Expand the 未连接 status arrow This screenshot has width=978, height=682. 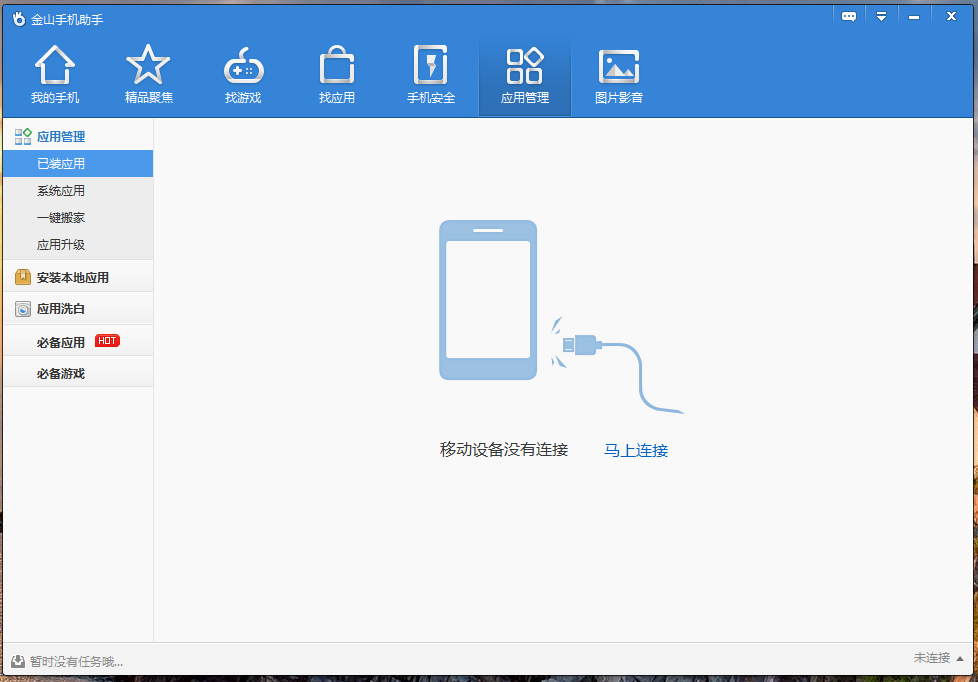coord(960,659)
